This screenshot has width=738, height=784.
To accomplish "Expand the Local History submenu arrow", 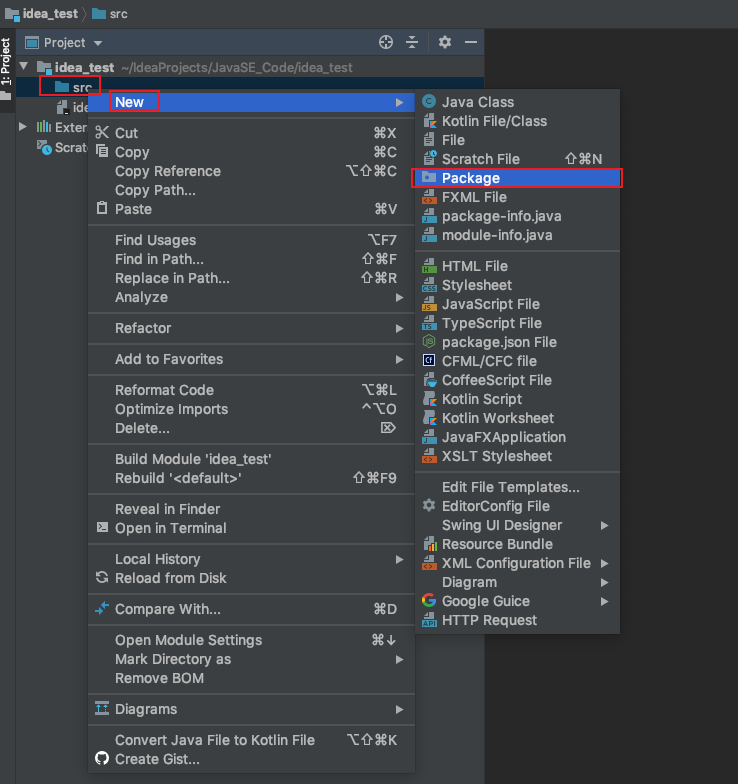I will tap(400, 560).
